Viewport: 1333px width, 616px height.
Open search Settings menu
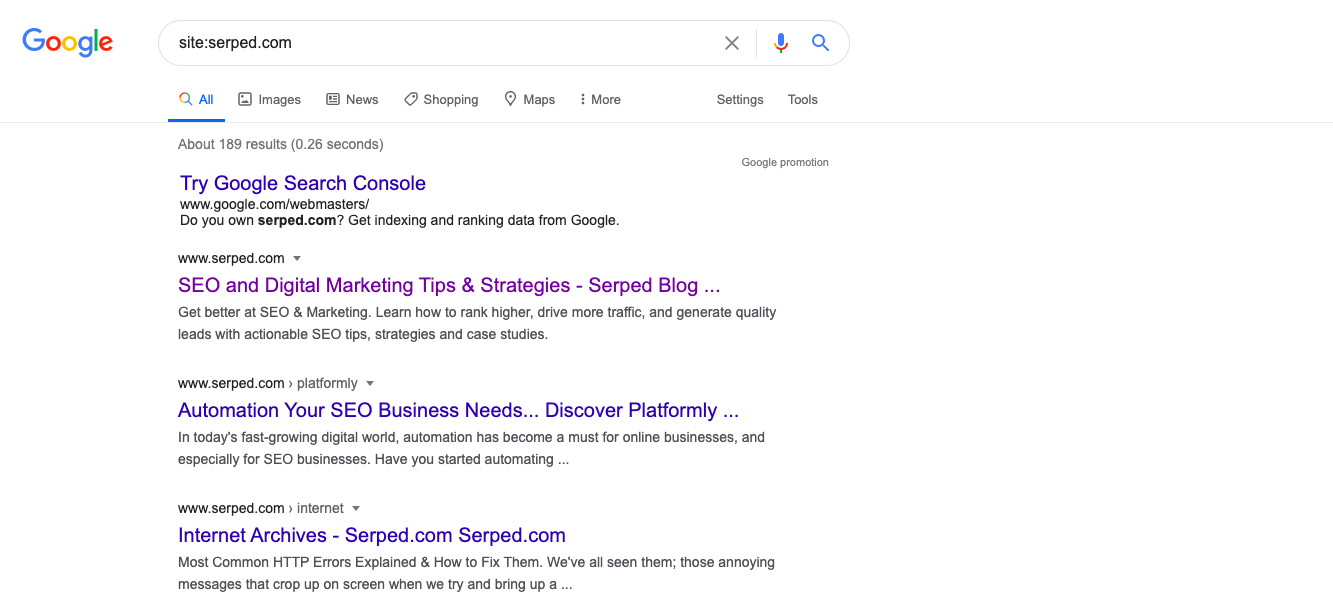click(740, 100)
